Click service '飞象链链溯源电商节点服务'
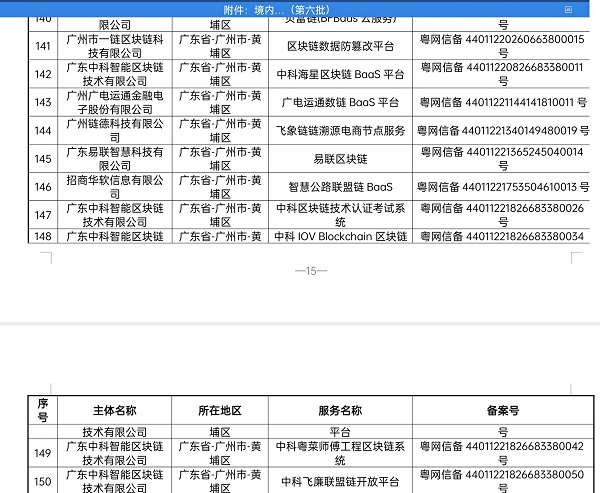The width and height of the screenshot is (600, 493). click(341, 131)
